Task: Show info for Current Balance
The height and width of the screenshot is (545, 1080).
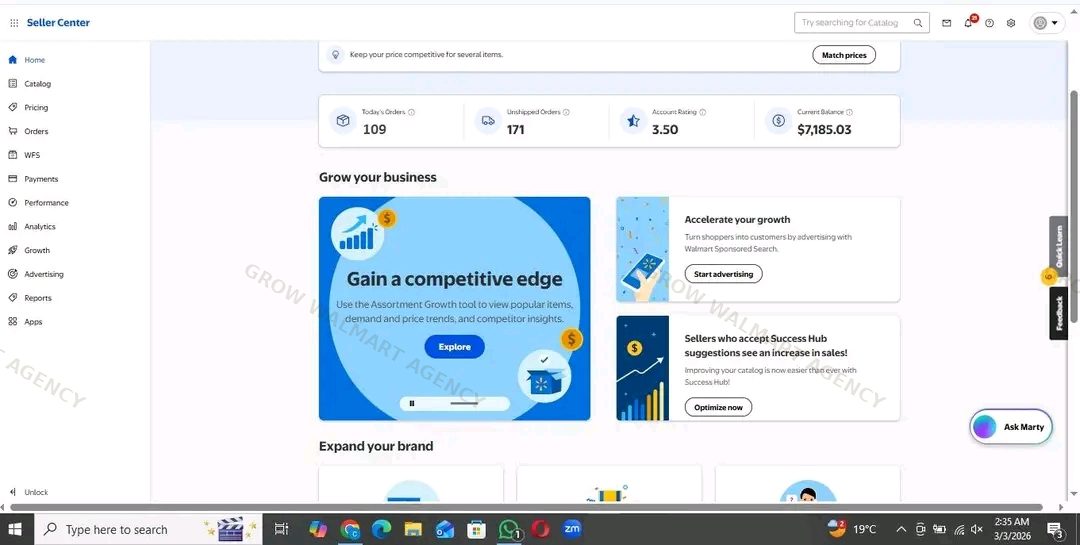Action: point(849,112)
